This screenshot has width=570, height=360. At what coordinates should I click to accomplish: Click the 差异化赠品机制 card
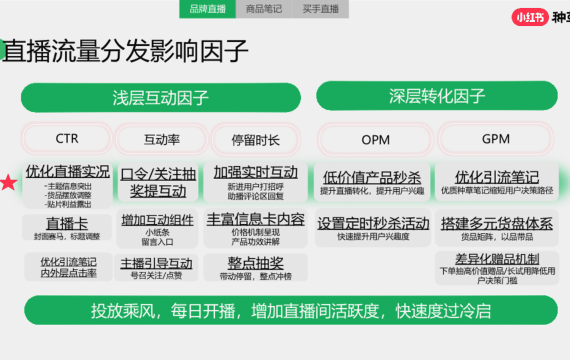point(497,268)
